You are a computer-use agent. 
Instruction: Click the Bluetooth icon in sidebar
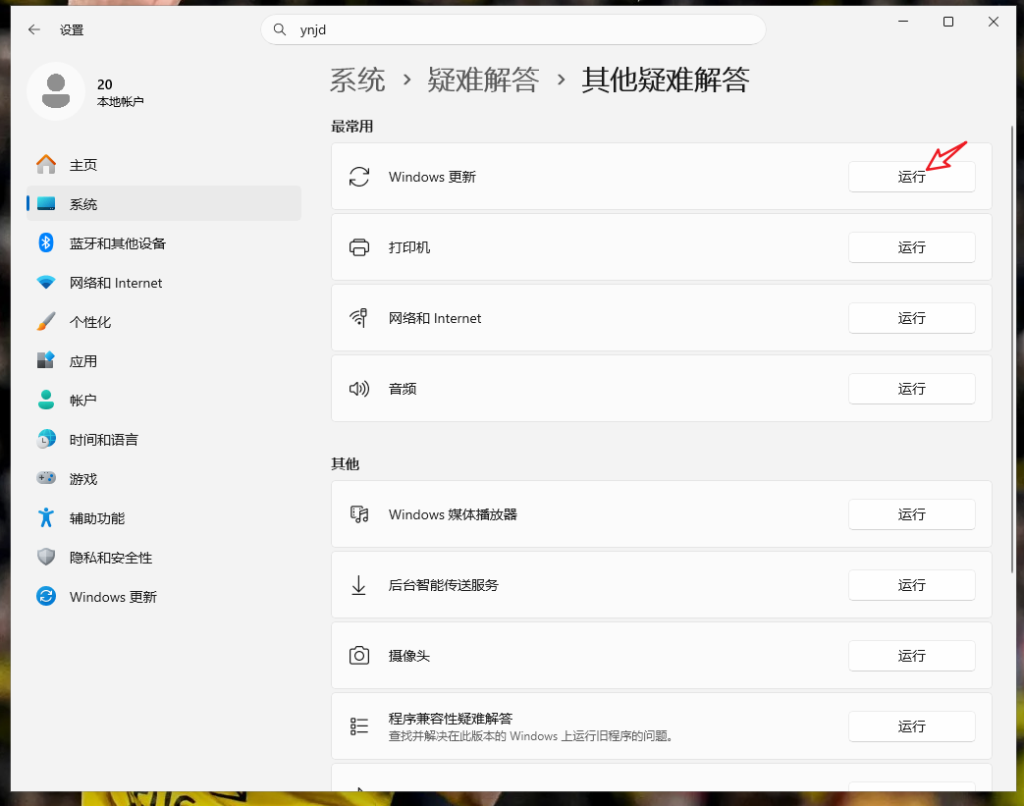[x=46, y=243]
